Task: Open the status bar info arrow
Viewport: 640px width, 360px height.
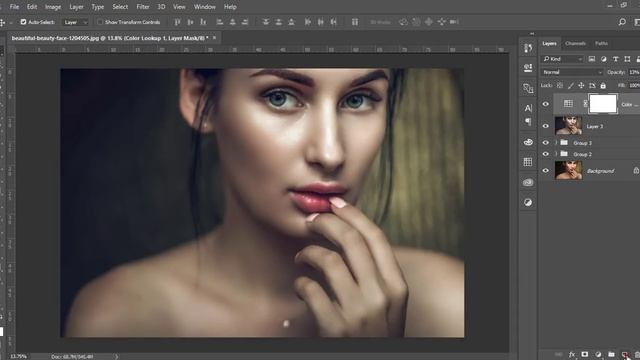Action: [116, 356]
